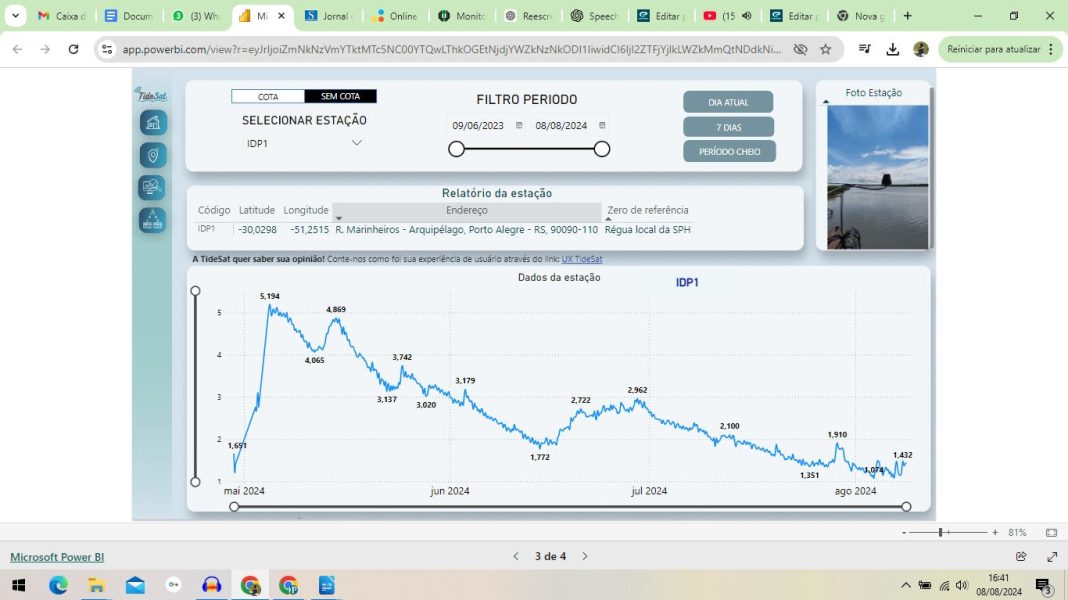Go to next report page arrow
The width and height of the screenshot is (1068, 600).
coord(585,556)
